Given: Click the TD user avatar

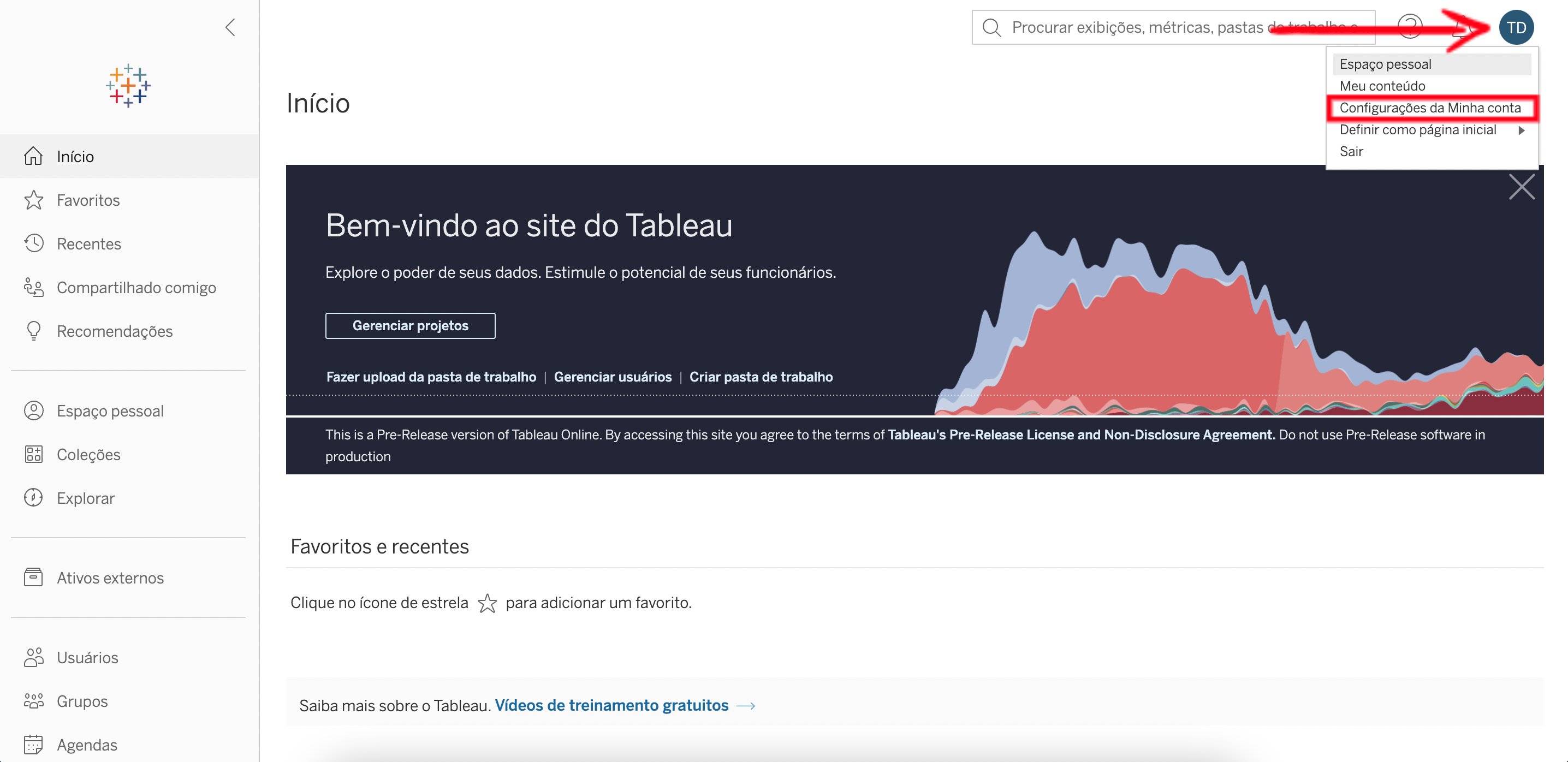Looking at the screenshot, I should pos(1515,27).
